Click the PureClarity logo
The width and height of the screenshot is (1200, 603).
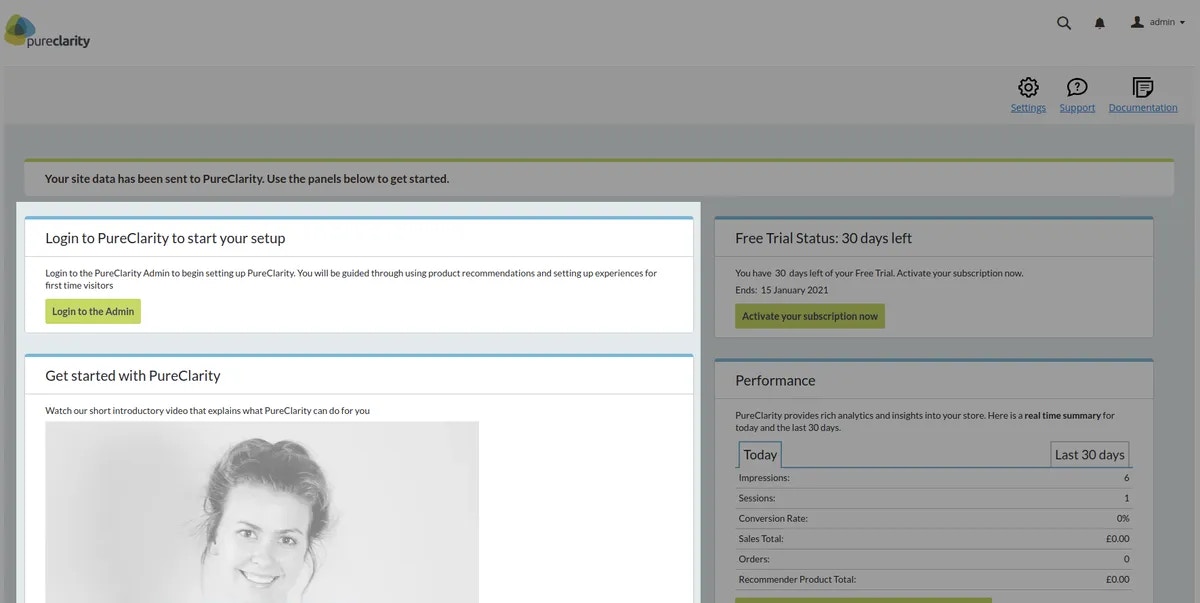pyautogui.click(x=47, y=33)
